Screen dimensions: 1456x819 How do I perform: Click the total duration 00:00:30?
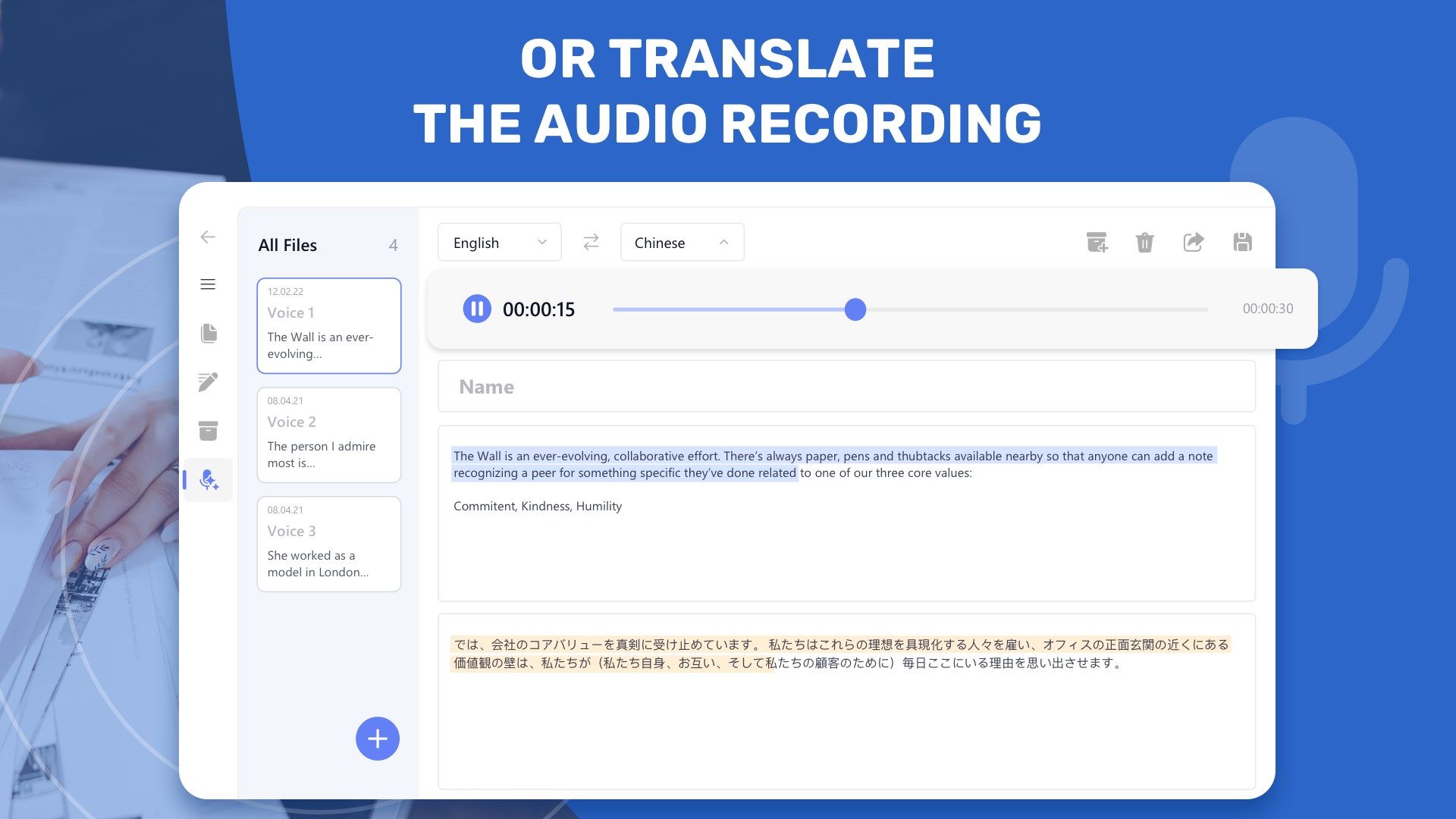1268,309
